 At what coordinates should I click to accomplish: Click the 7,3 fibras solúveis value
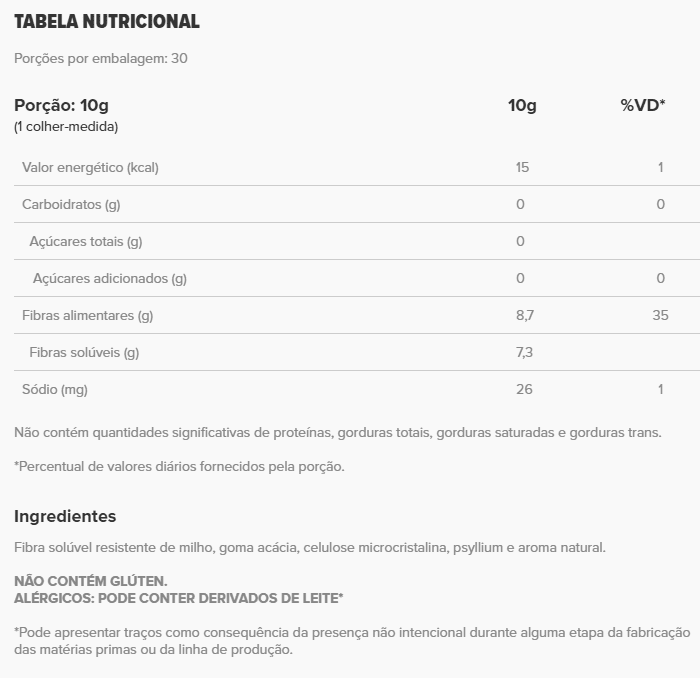click(525, 352)
